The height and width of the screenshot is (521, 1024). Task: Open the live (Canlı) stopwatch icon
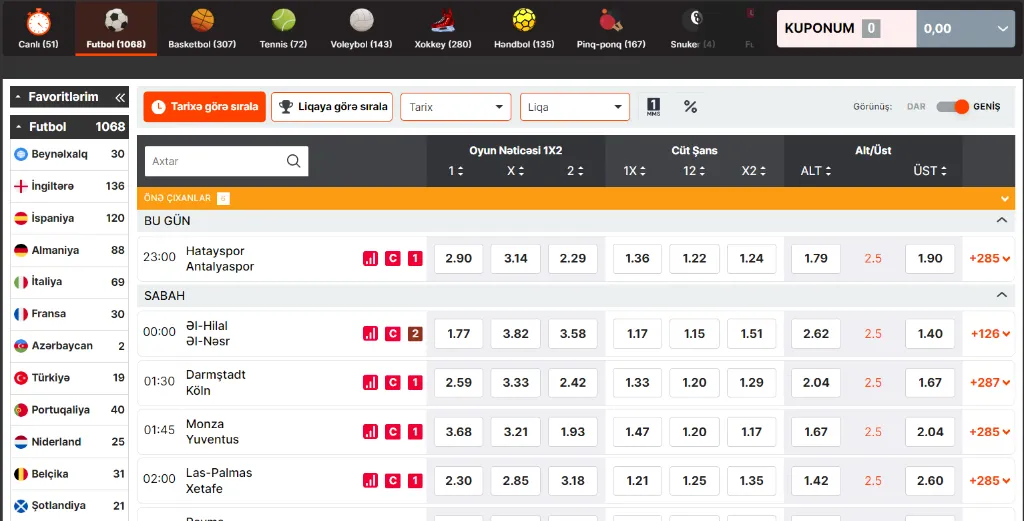(38, 21)
